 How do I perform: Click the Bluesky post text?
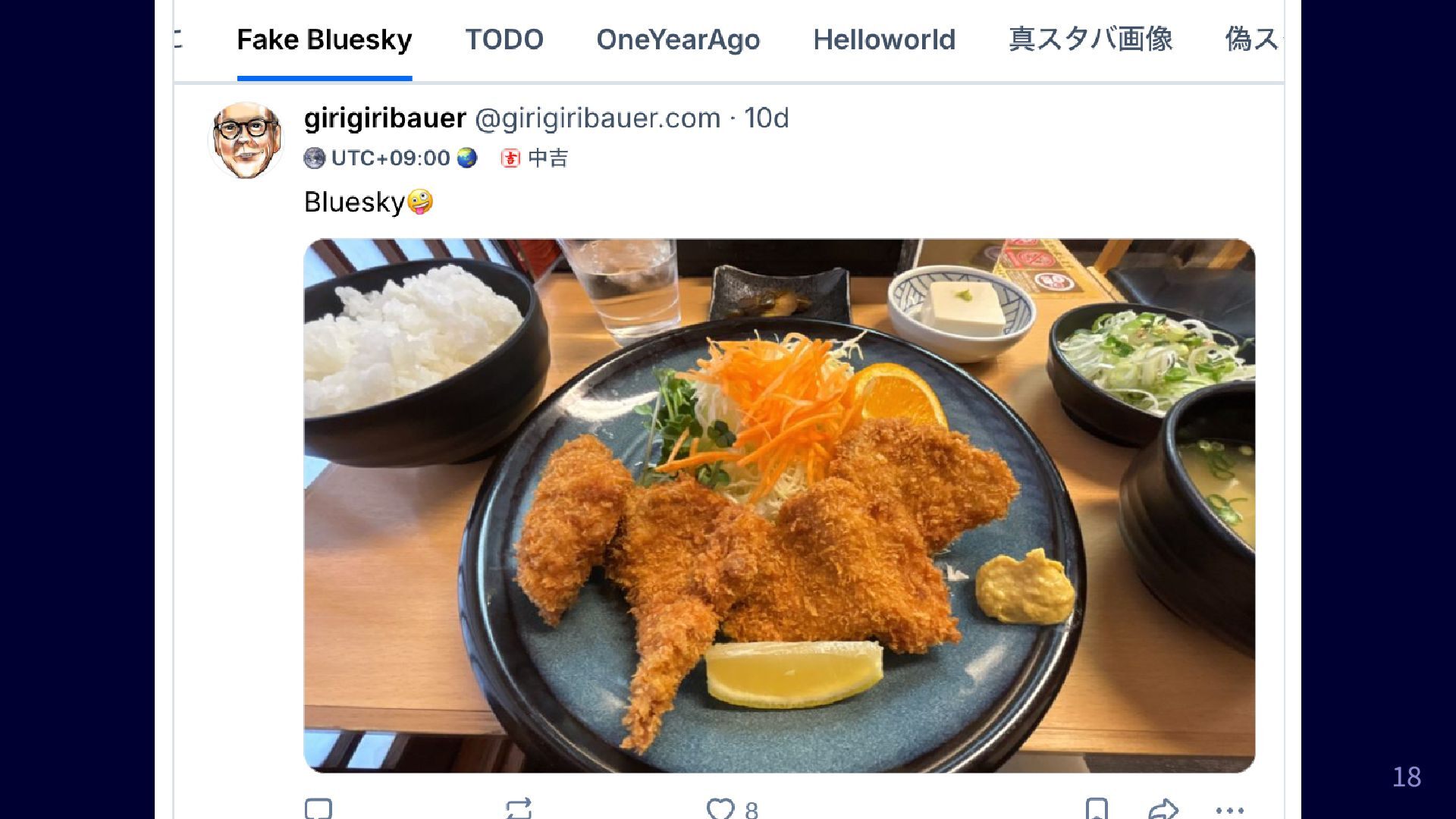click(355, 202)
